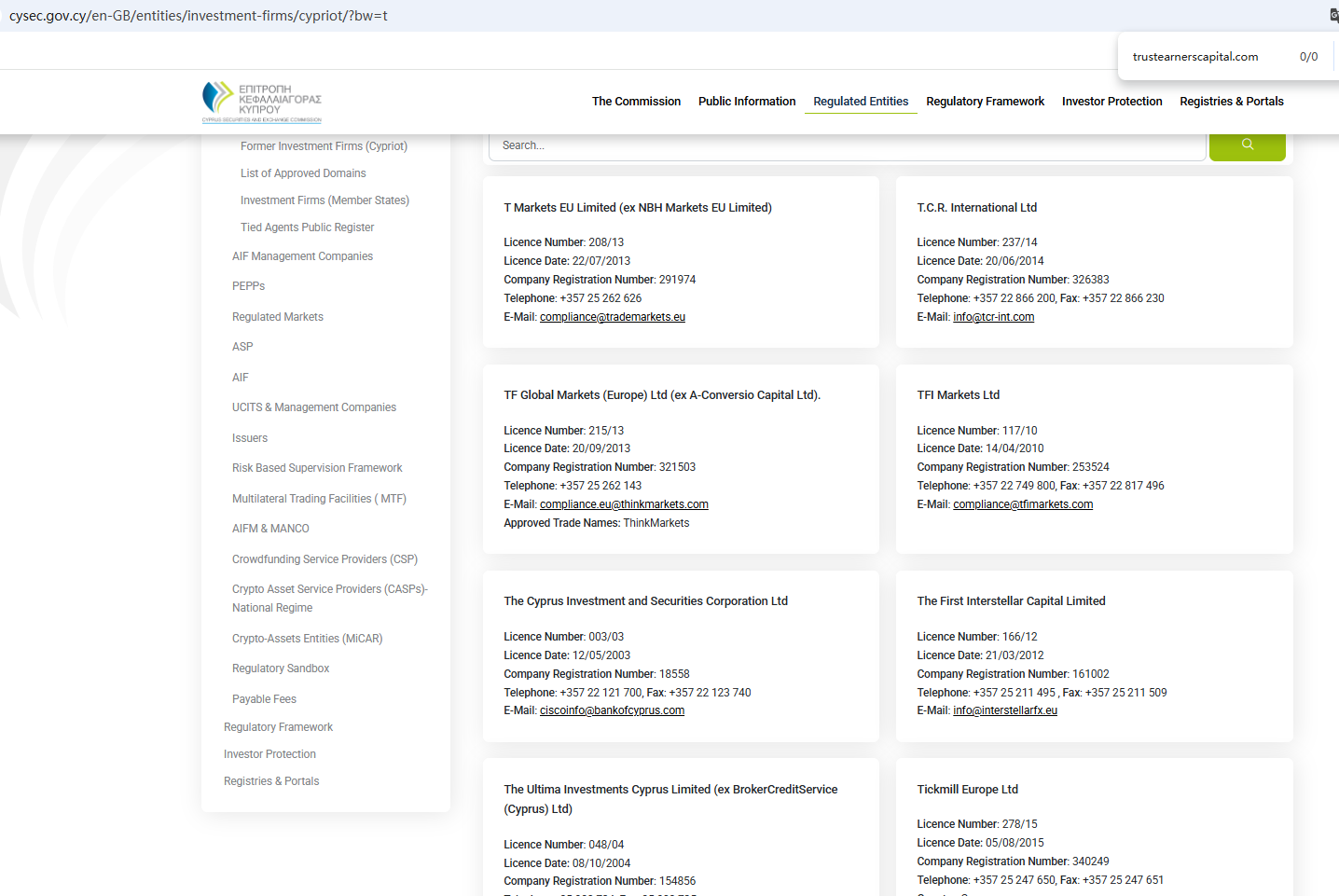
Task: Open Investor Protection in top navigation
Action: (x=1111, y=102)
